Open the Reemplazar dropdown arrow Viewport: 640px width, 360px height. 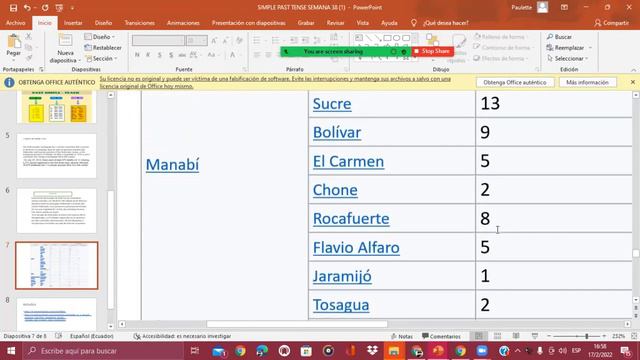click(x=590, y=48)
